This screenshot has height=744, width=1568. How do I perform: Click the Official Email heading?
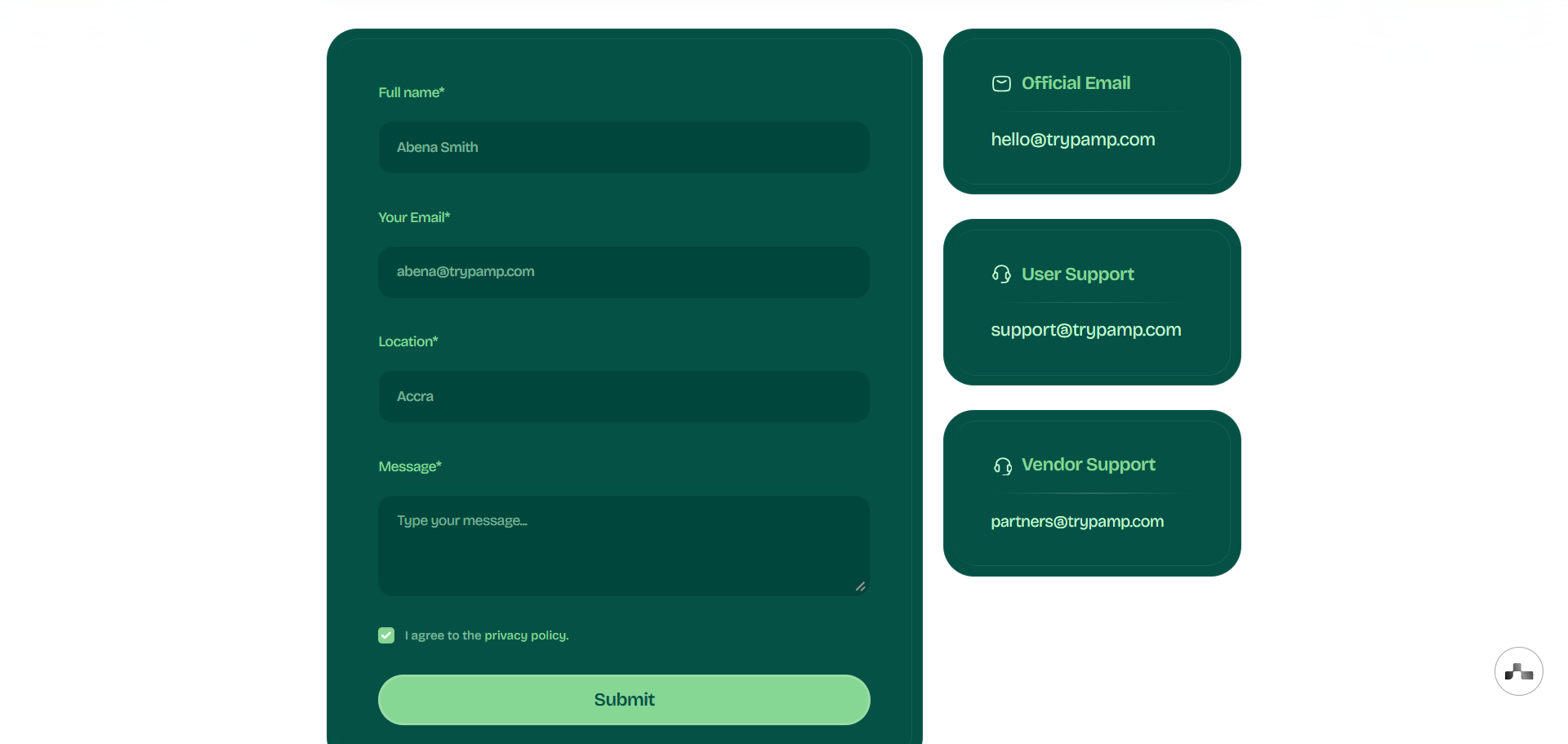tap(1076, 83)
